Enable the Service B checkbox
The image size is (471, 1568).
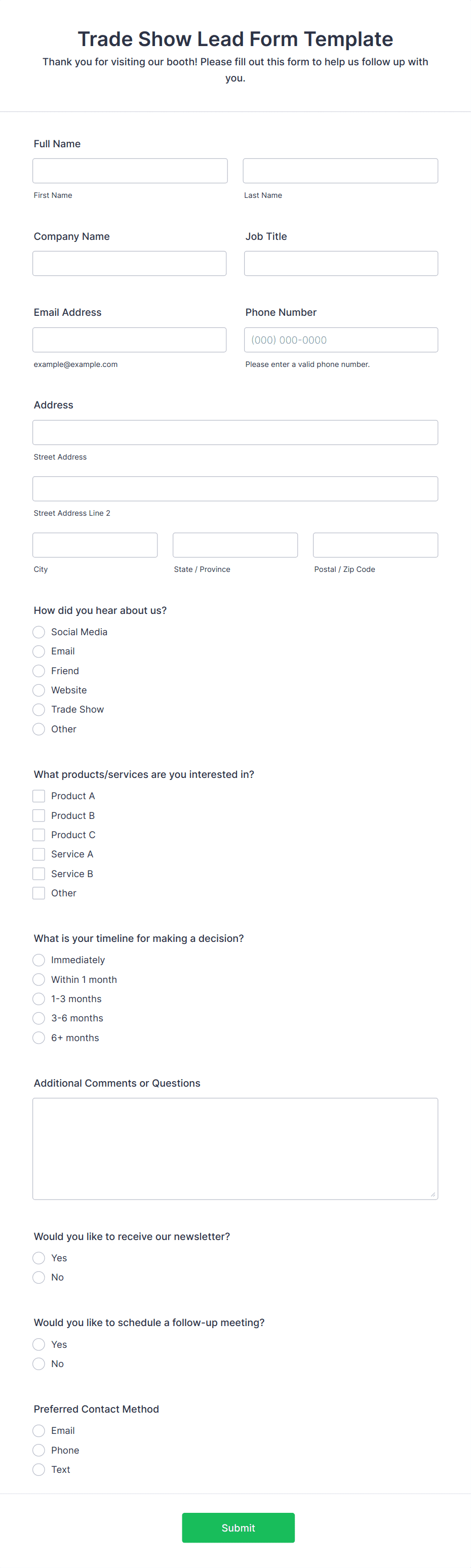[38, 874]
